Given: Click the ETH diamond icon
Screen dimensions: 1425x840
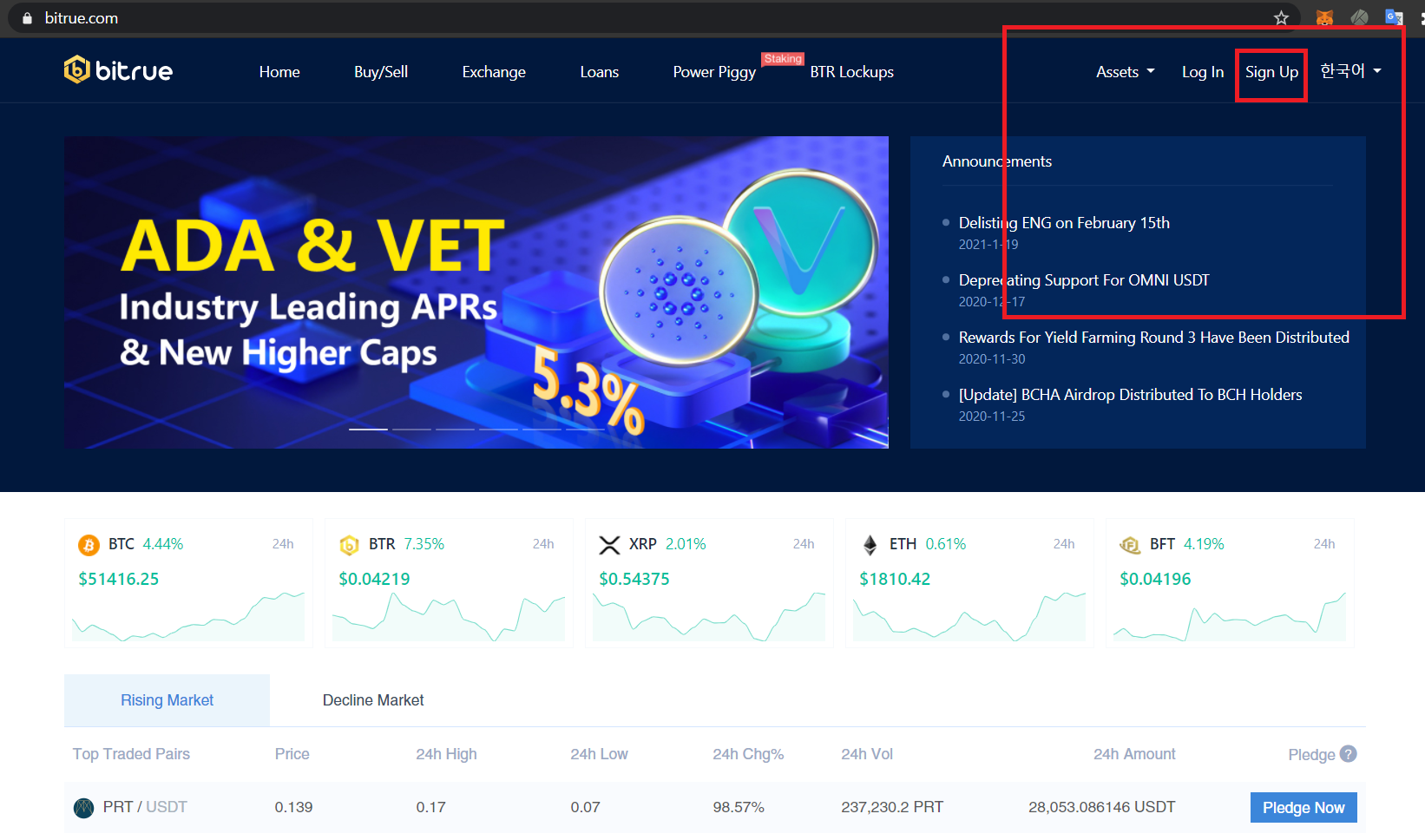Looking at the screenshot, I should pos(870,545).
